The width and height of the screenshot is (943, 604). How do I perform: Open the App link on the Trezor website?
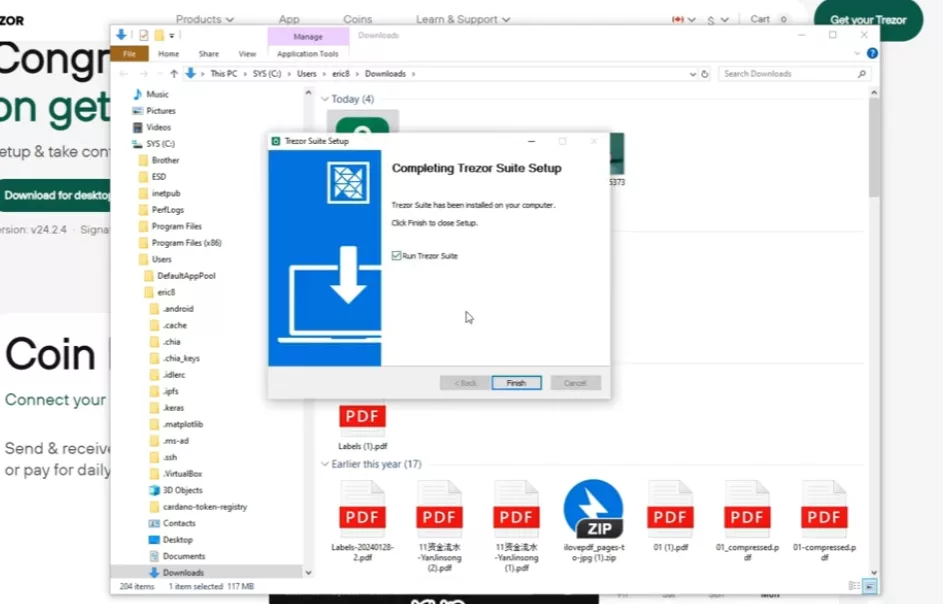289,19
